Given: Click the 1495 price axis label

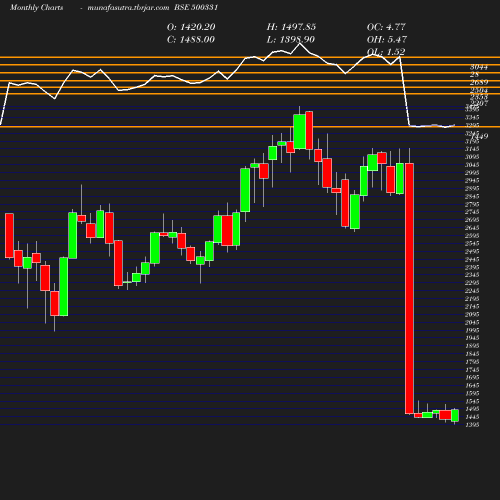Looking at the screenshot, I should pos(472,409).
